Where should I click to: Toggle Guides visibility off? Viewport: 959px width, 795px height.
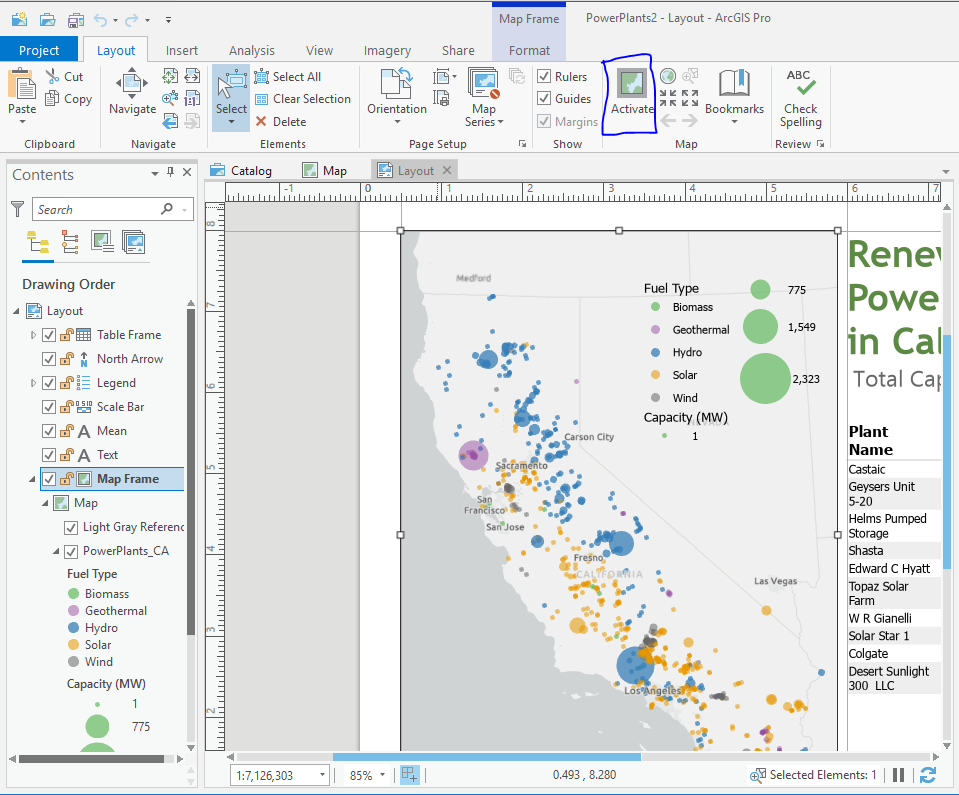coord(544,98)
